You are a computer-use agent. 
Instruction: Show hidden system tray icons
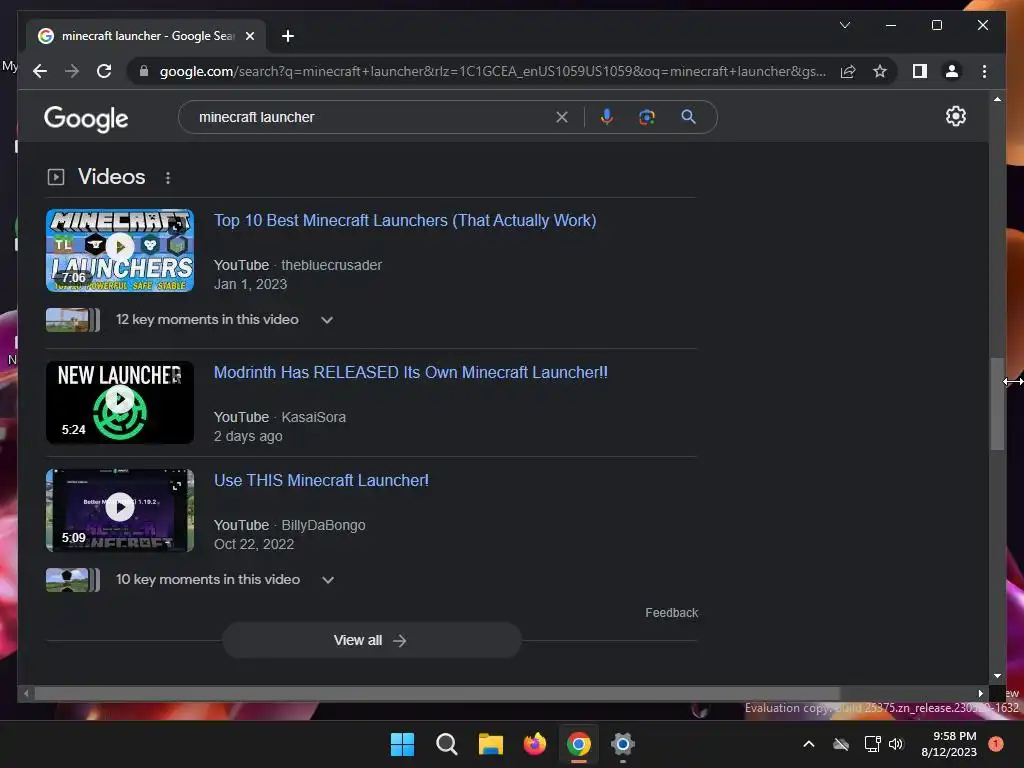pyautogui.click(x=808, y=744)
